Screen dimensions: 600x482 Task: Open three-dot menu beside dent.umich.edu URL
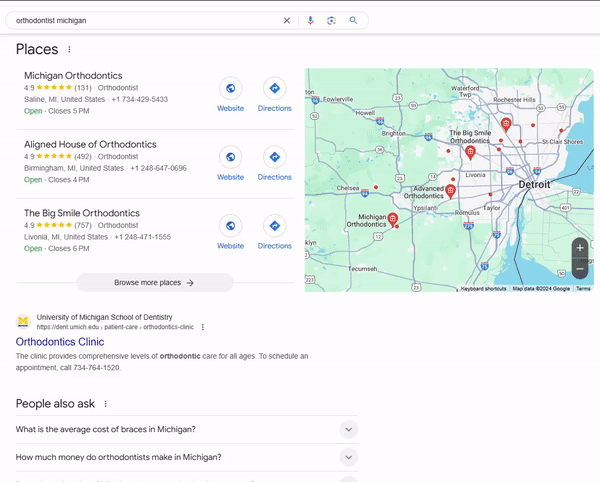[x=203, y=327]
